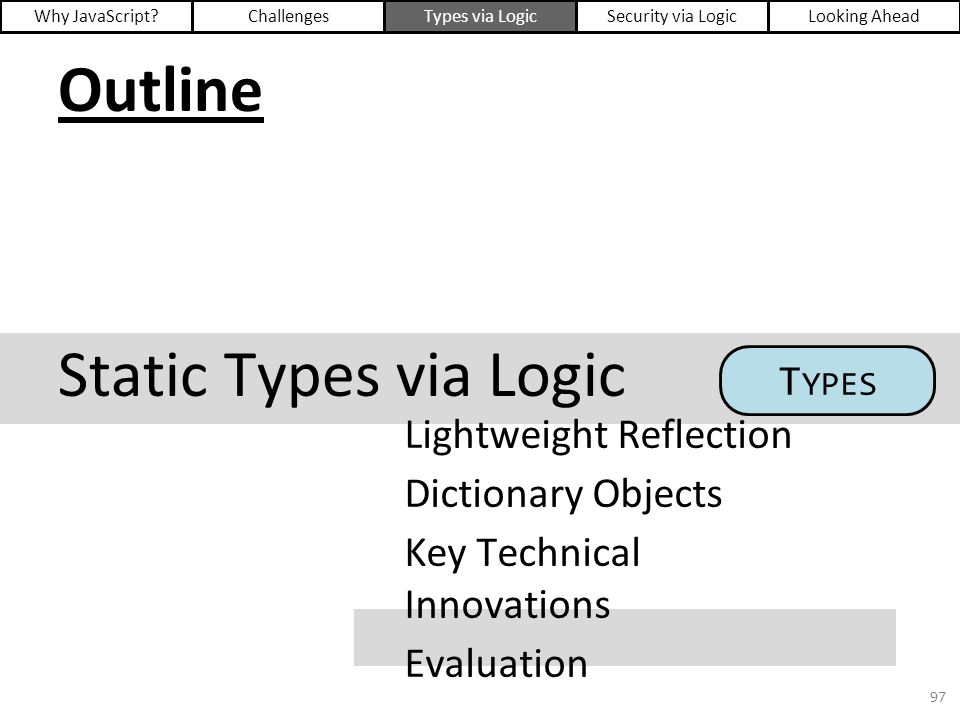Click gray band between Logic and TYPES

click(x=673, y=378)
